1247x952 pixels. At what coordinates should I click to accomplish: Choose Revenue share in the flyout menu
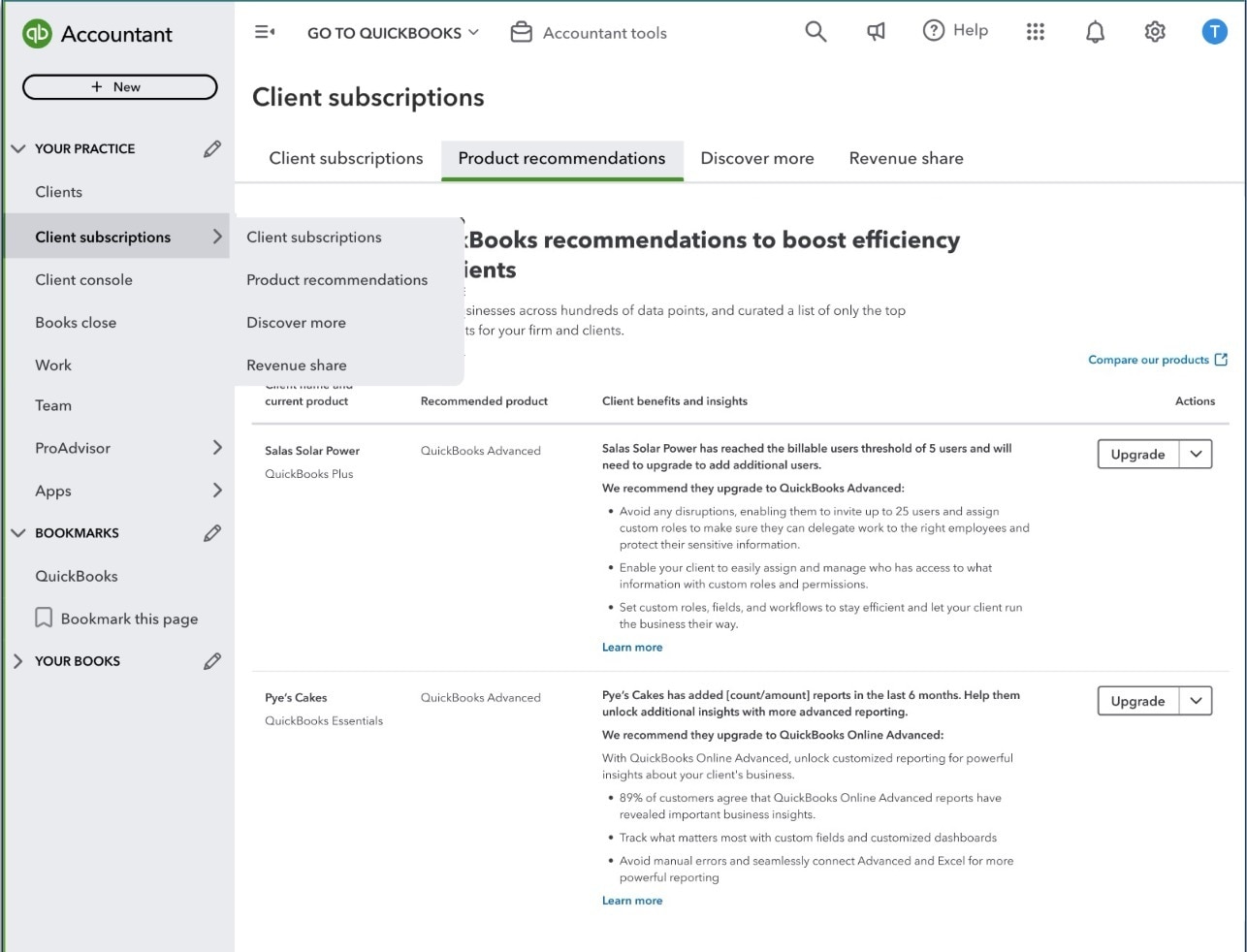(297, 365)
